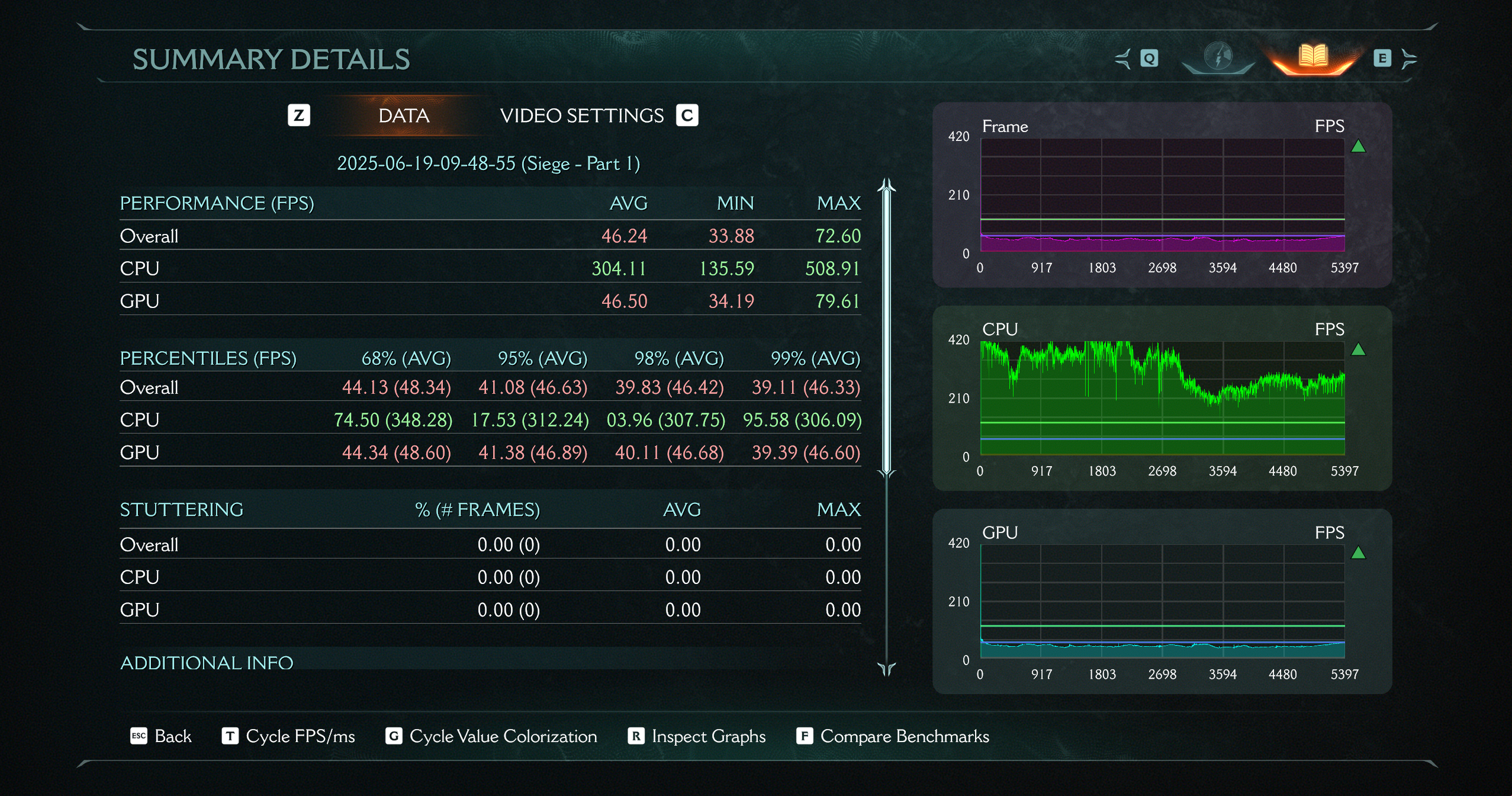Click the left page arrow ornament
1512x796 pixels.
click(x=1122, y=59)
